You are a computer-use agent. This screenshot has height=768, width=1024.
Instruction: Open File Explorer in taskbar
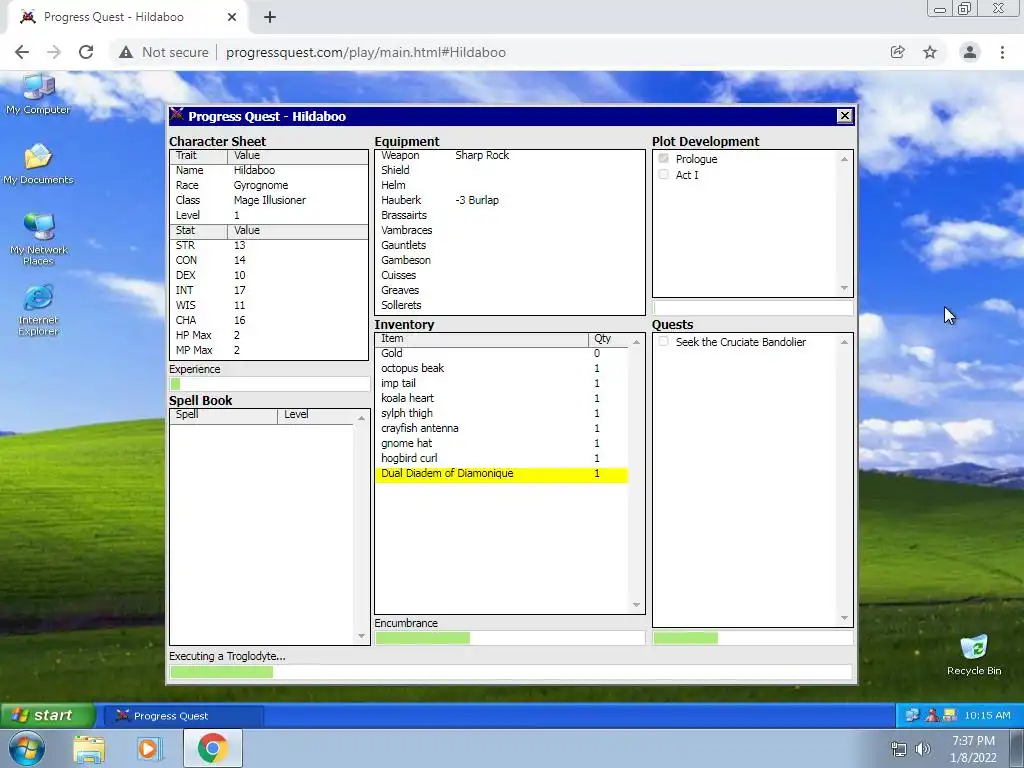coord(89,748)
